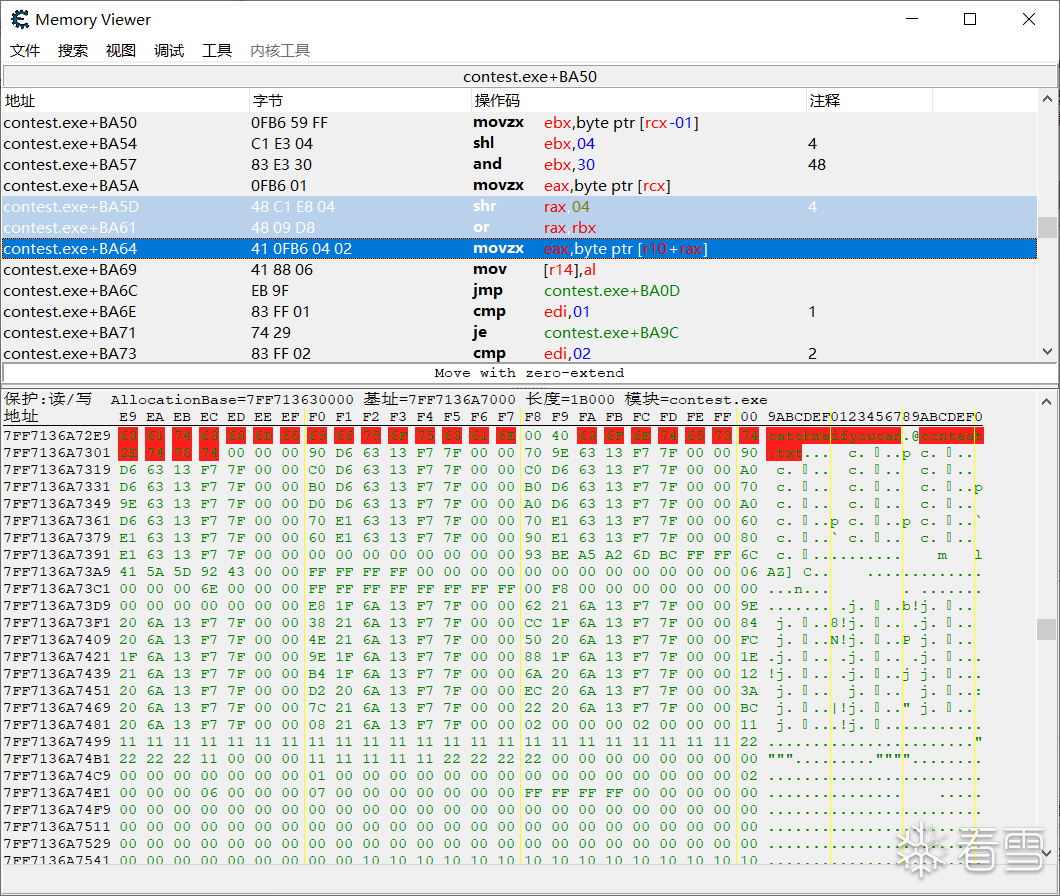
Task: Click hex row address 7FF7136A74E1
Action: point(57,793)
